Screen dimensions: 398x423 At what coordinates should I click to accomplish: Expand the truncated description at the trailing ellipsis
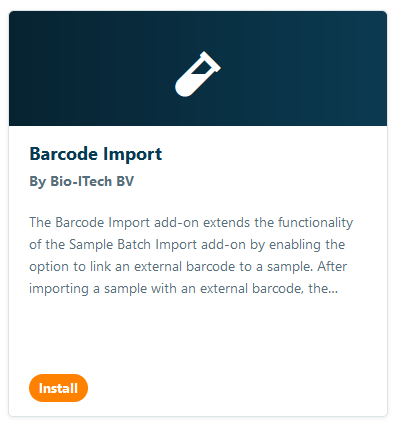(x=333, y=289)
